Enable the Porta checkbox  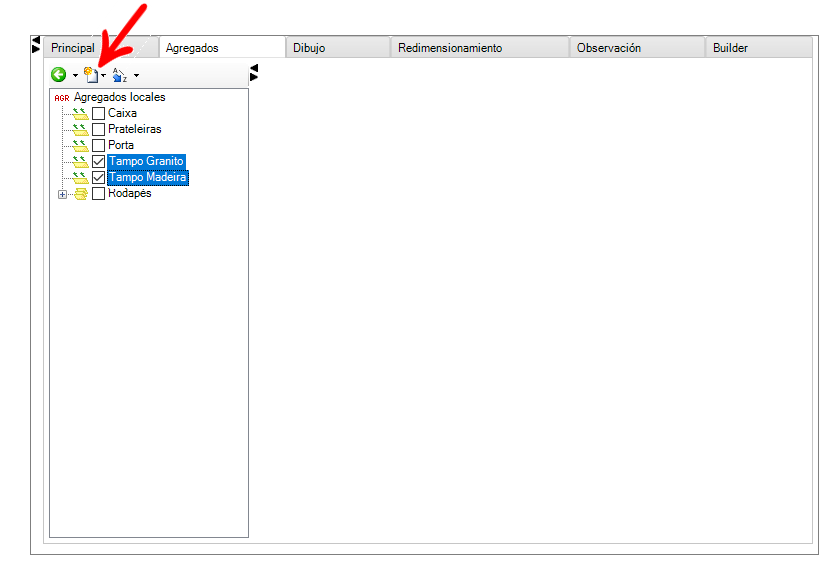(x=98, y=145)
